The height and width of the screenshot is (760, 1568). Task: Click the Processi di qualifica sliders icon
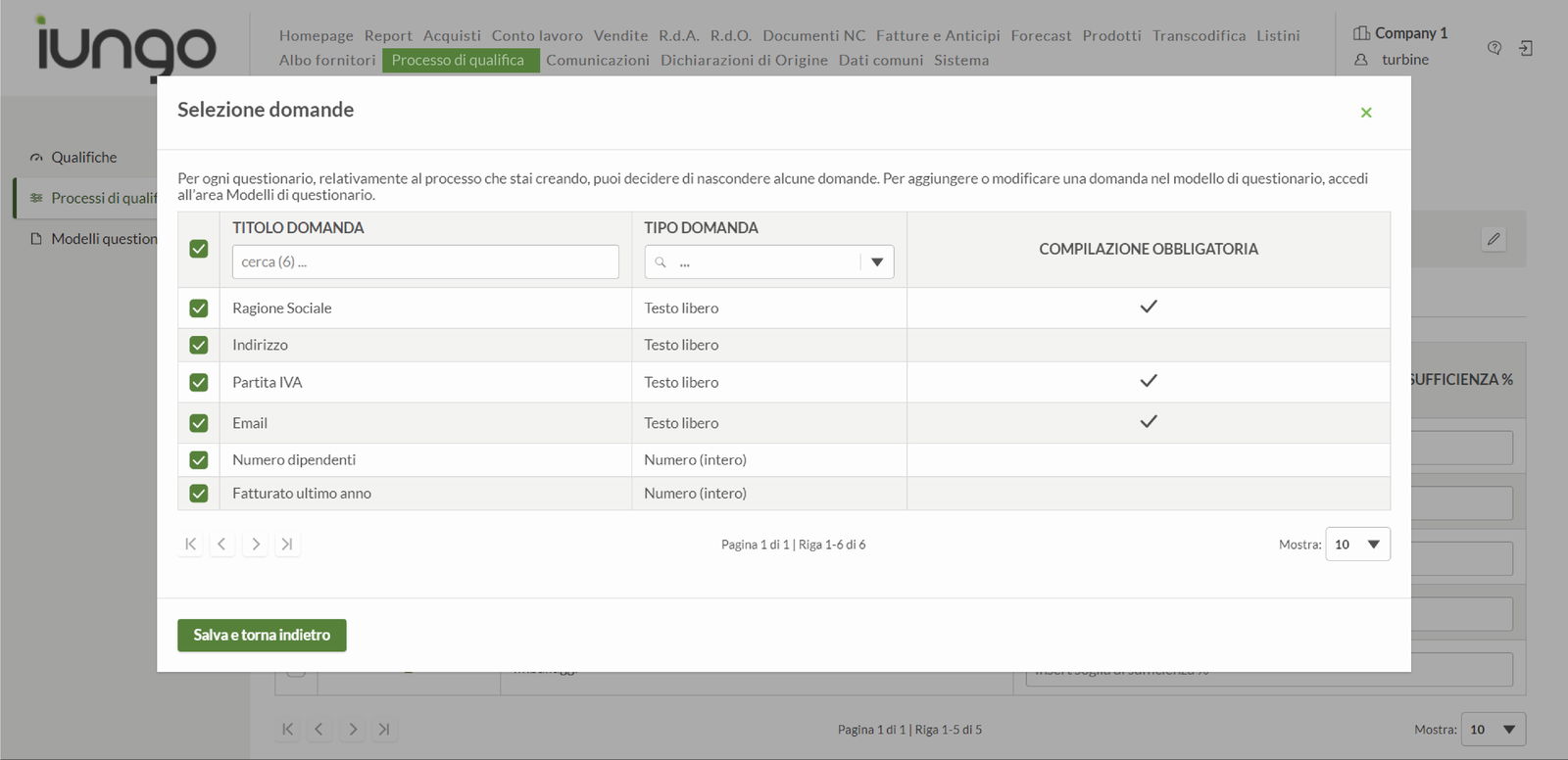click(x=36, y=198)
